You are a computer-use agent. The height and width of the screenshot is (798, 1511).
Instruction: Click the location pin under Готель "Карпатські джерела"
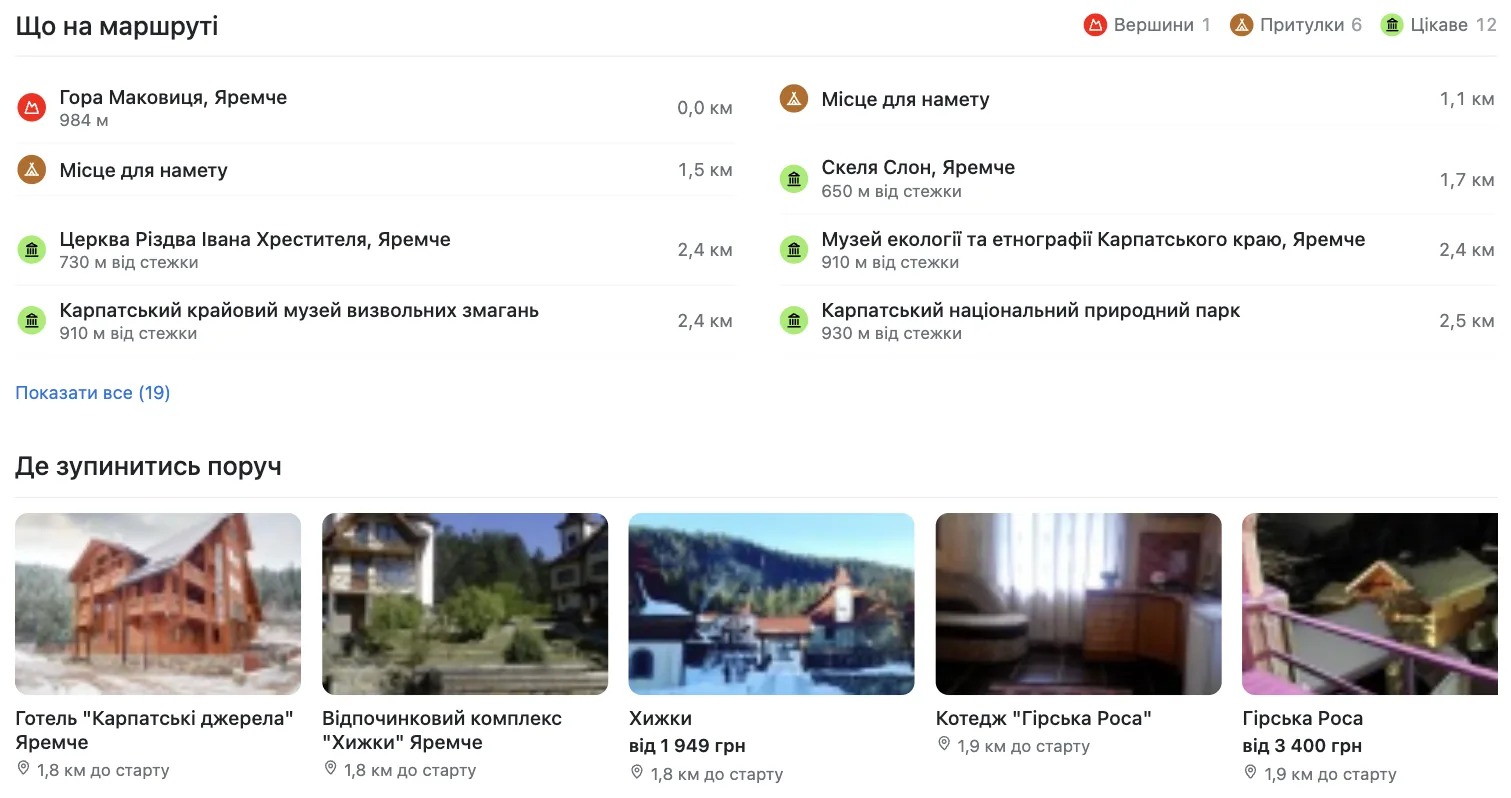(24, 769)
